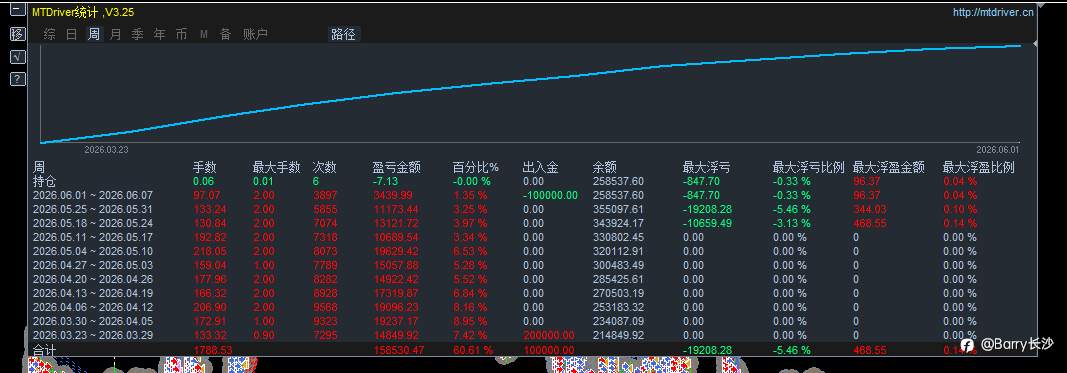
Task: Click the minus collapse icon beside the title
Action: (18, 11)
